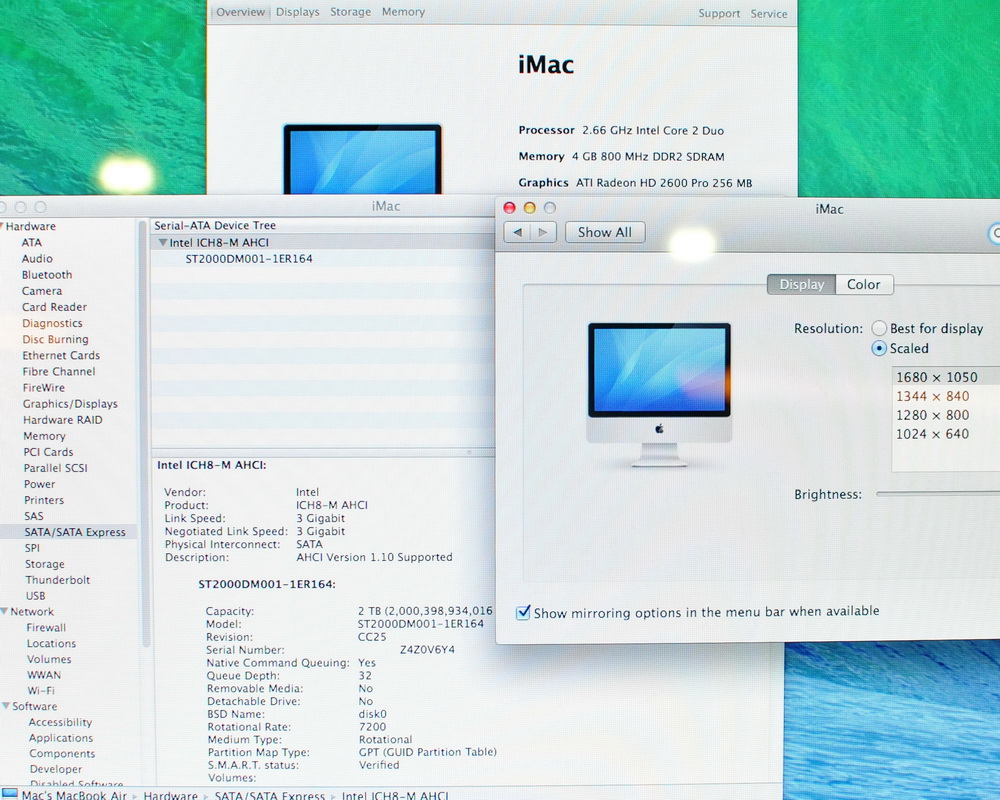
Task: Open the Service link in About This Mac
Action: coord(768,13)
